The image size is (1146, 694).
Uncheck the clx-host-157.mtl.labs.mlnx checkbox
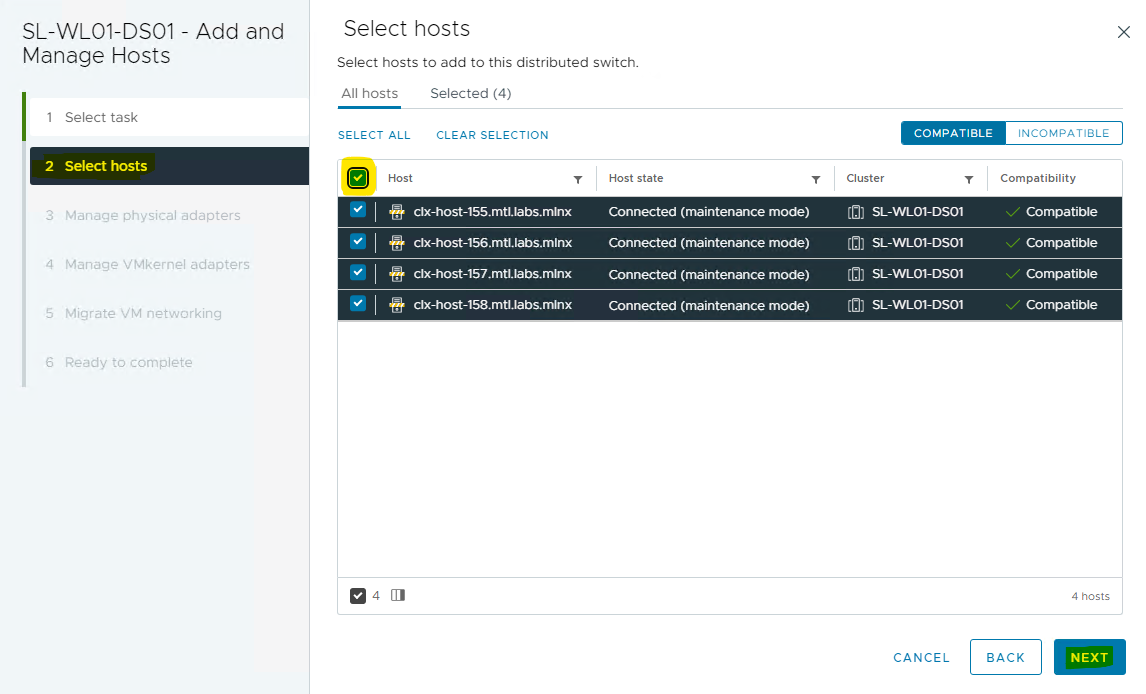tap(357, 272)
